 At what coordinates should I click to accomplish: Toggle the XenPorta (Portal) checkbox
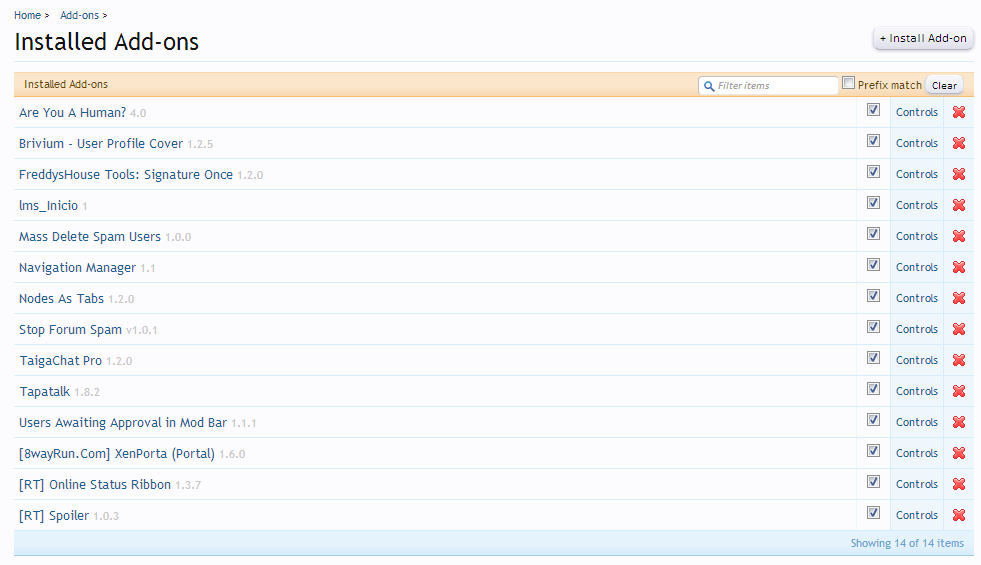pyautogui.click(x=873, y=450)
